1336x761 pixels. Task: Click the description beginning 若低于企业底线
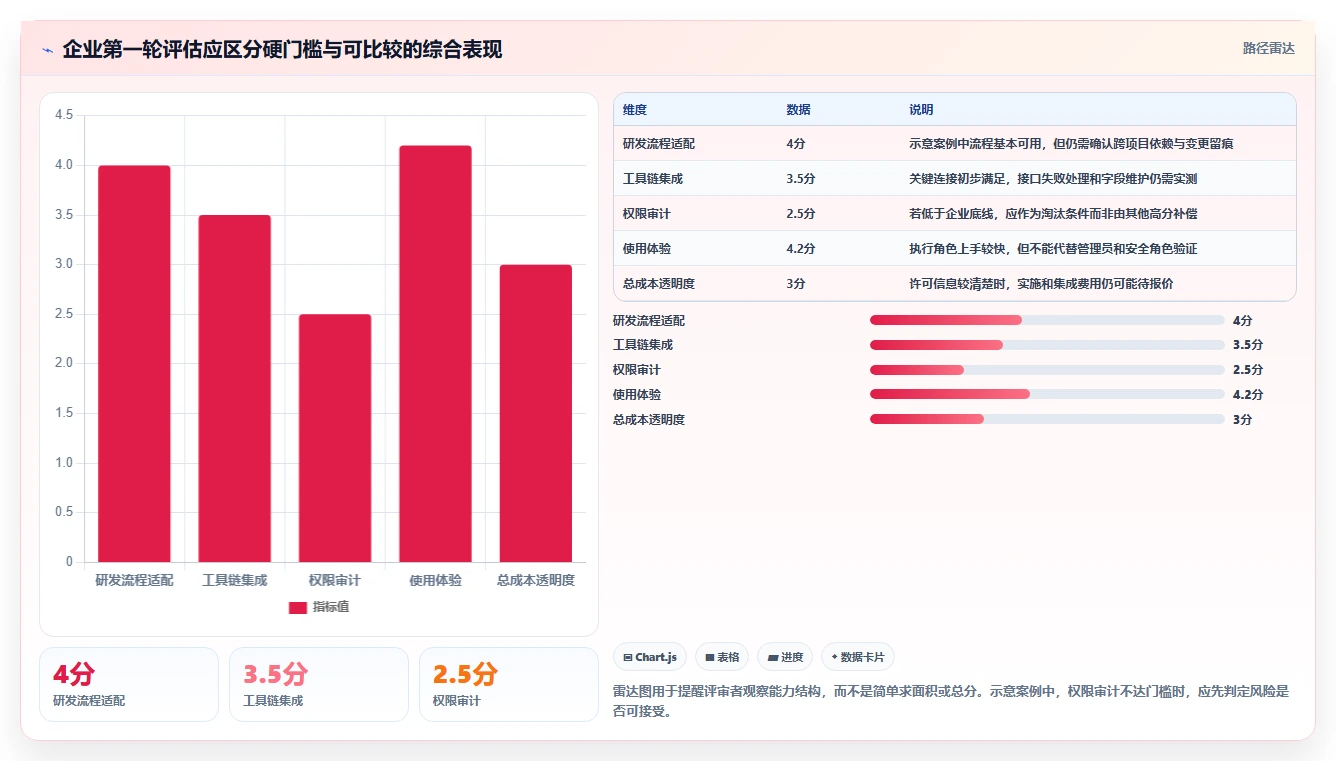(x=1053, y=214)
